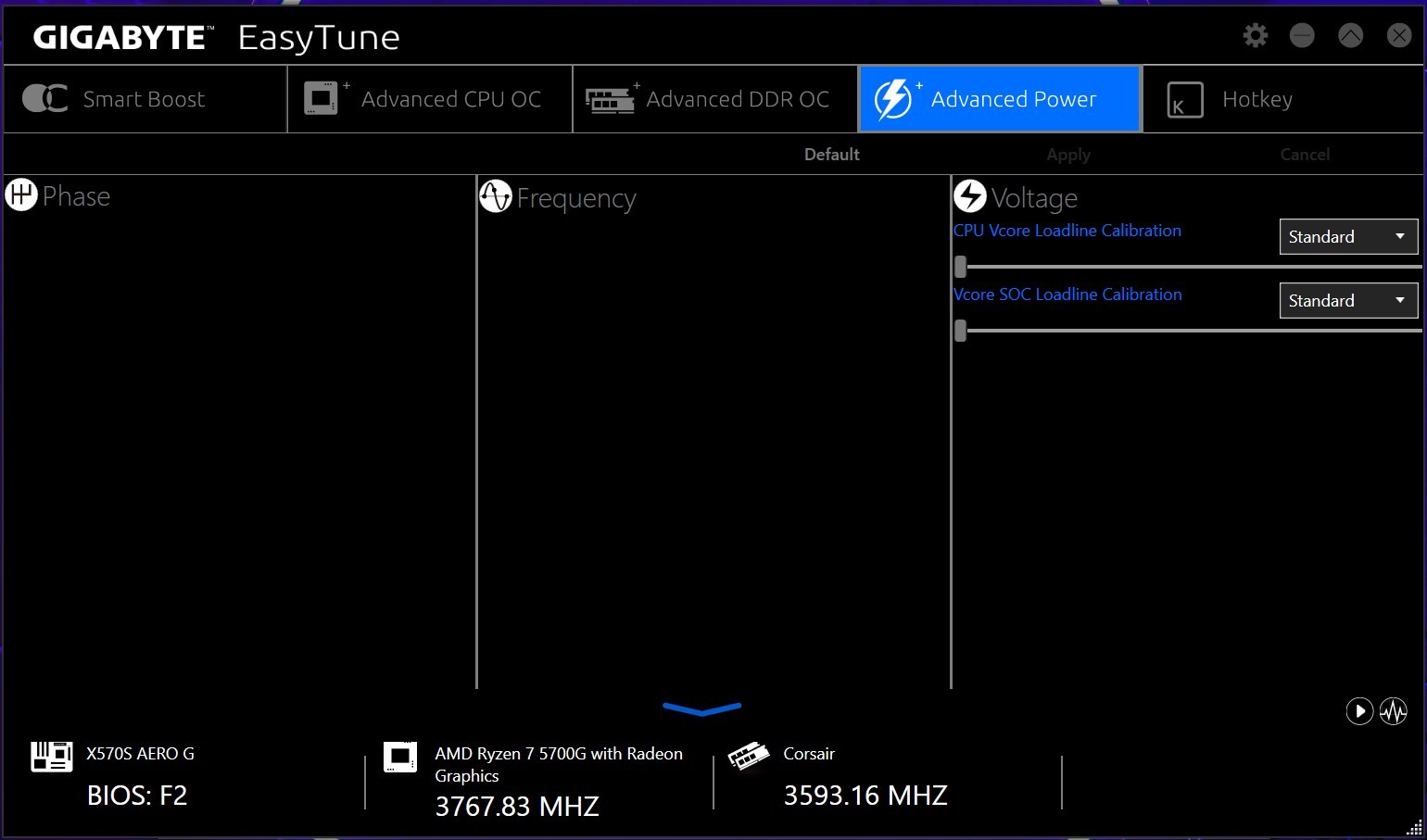Viewport: 1427px width, 840px height.
Task: Click the AMD Ryzen CPU chip icon
Action: (x=400, y=757)
